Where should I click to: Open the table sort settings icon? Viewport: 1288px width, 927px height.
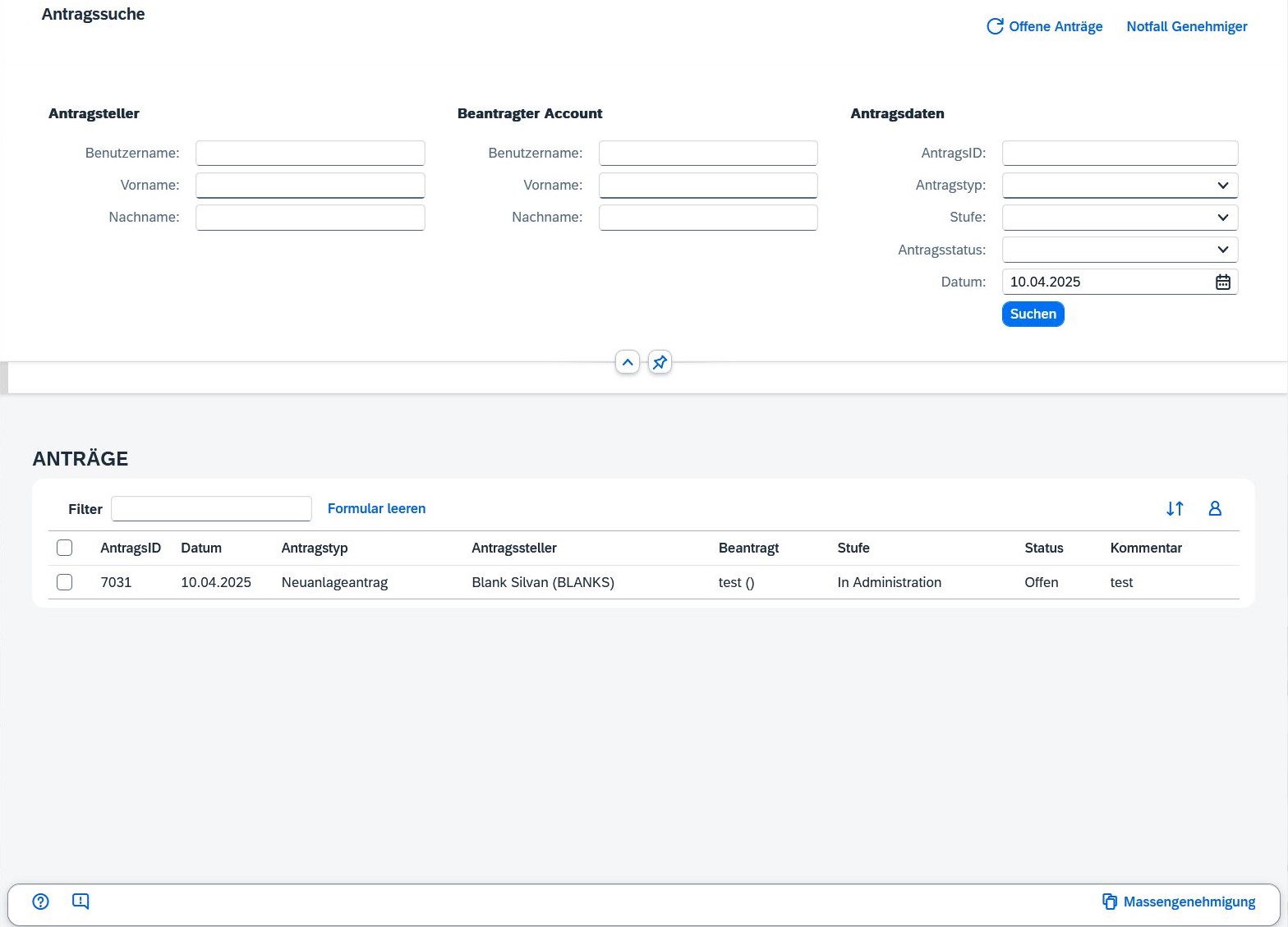(1175, 509)
